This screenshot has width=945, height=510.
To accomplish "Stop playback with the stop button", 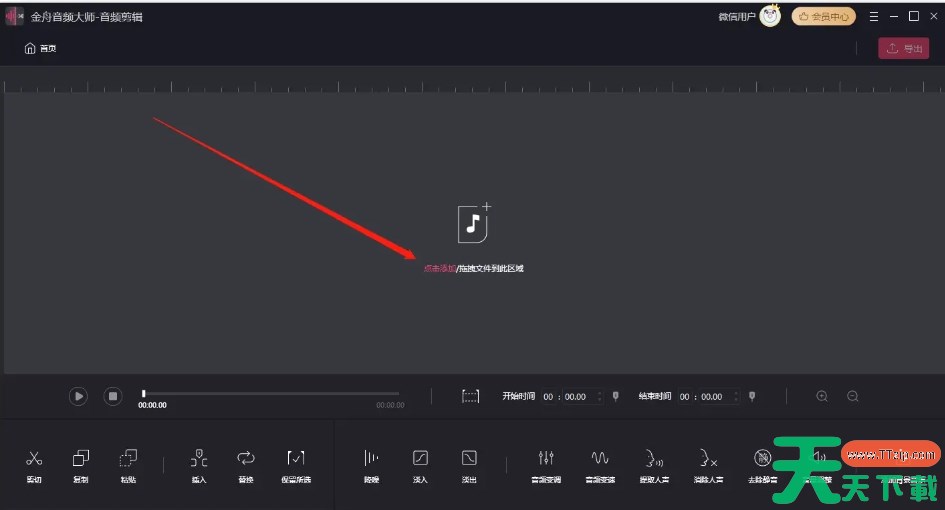I will click(113, 396).
